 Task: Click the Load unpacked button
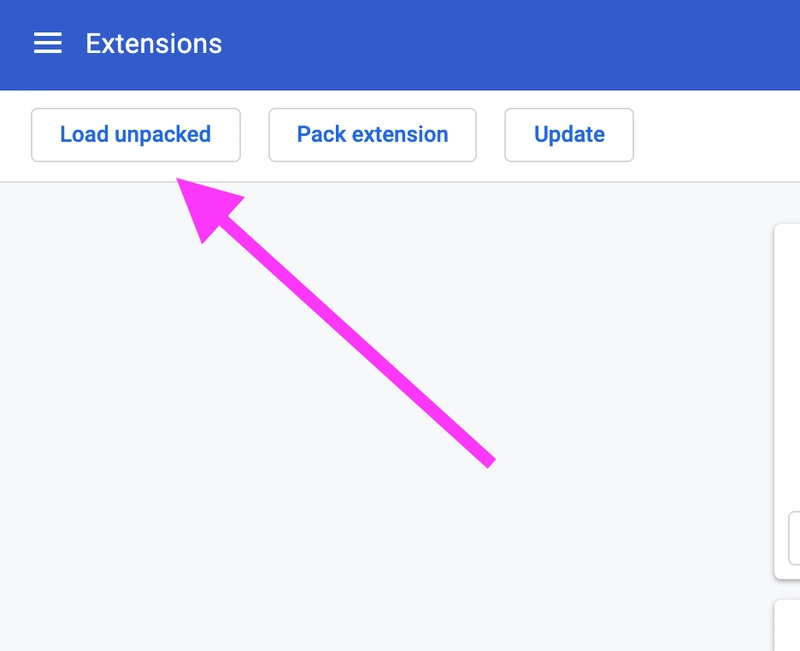[136, 135]
